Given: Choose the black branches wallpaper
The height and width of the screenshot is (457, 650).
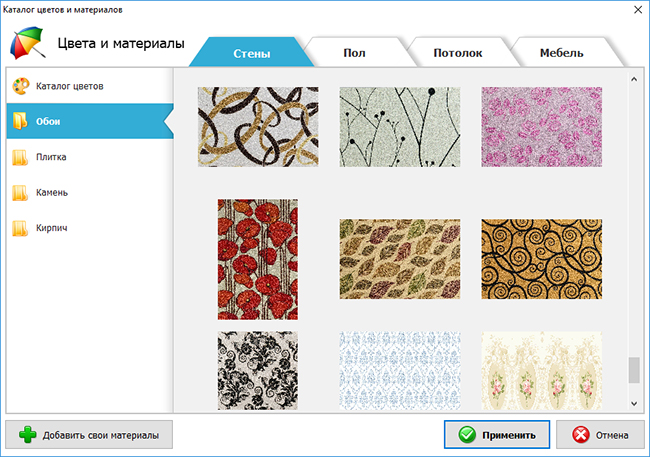Looking at the screenshot, I should point(400,127).
